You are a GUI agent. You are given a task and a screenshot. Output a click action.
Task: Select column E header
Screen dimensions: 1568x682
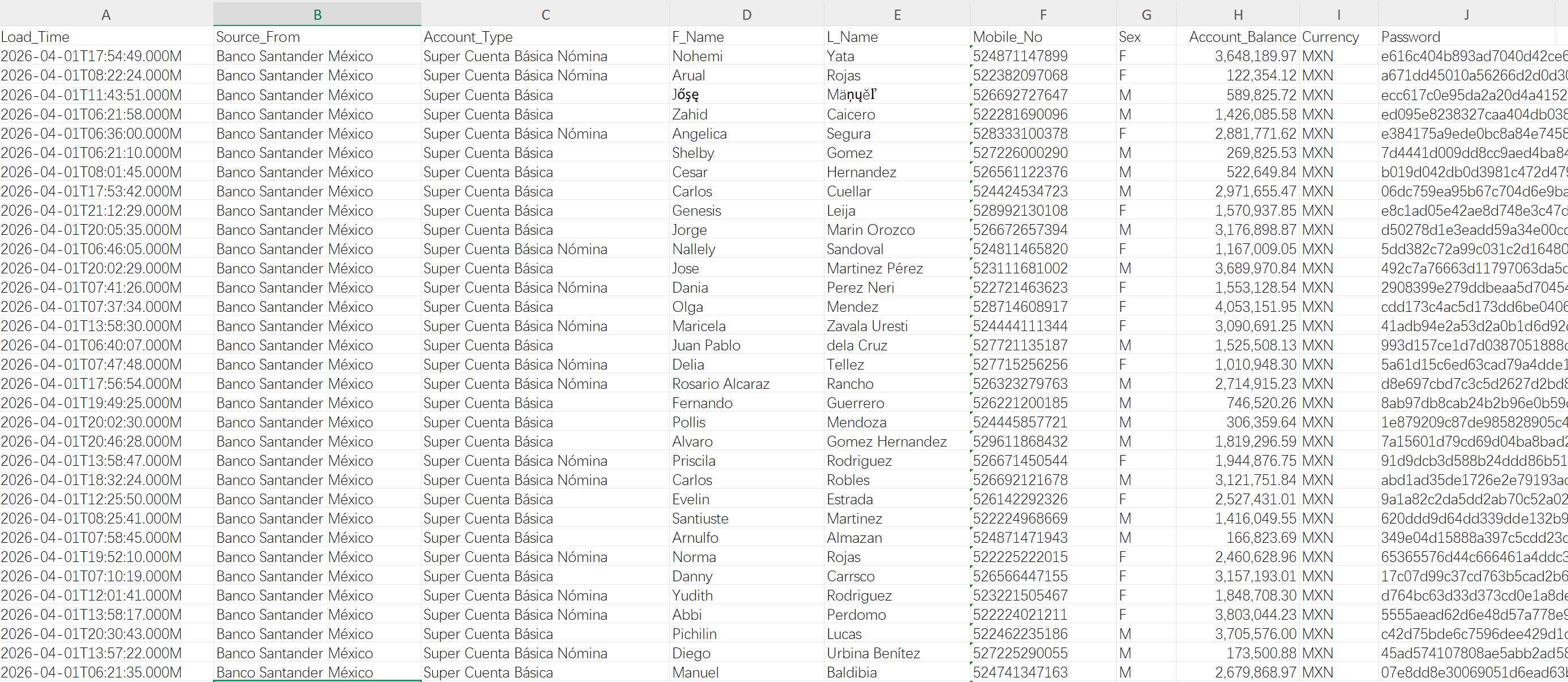[897, 15]
